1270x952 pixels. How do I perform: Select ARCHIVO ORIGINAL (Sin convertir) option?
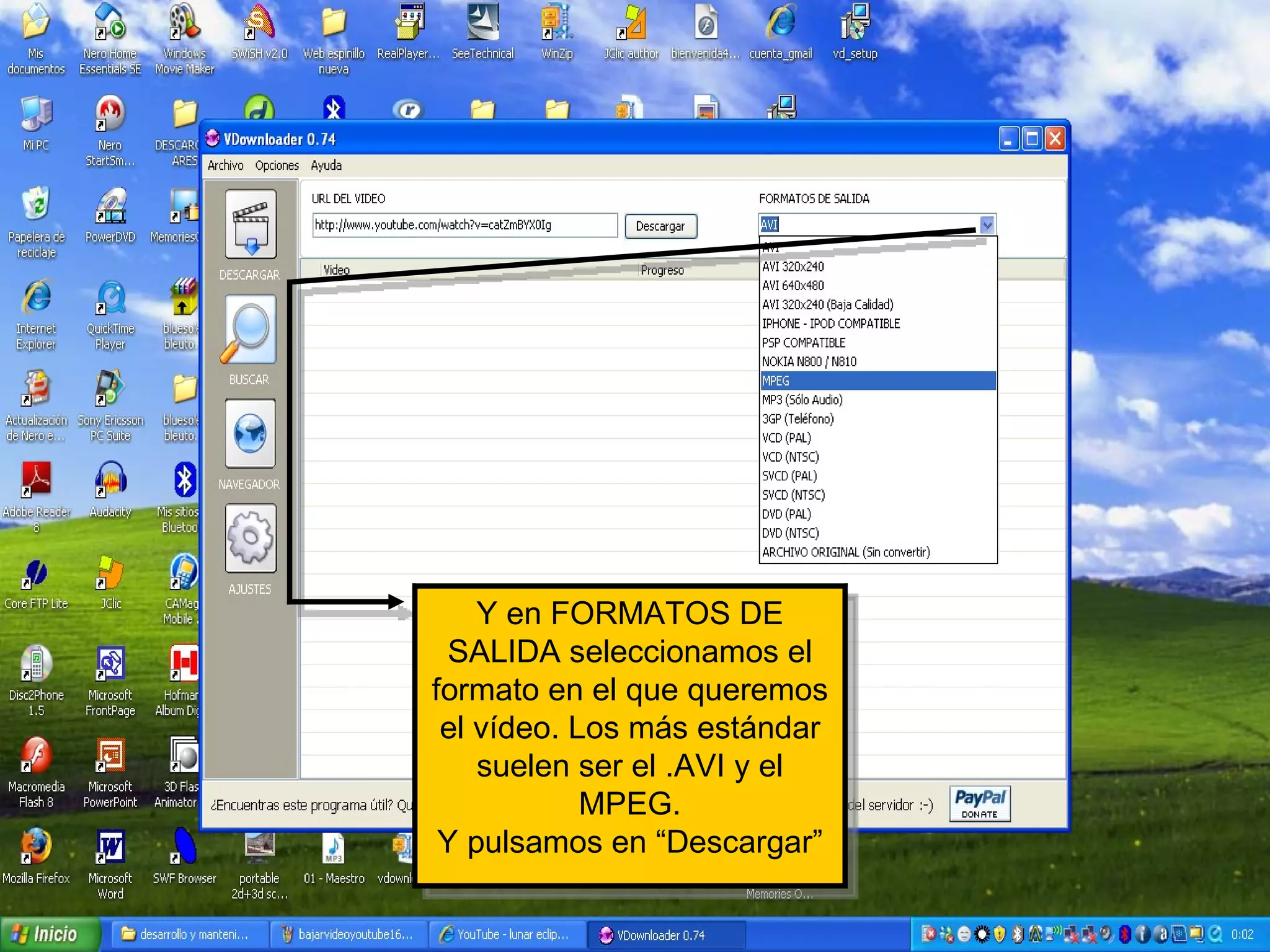[x=878, y=552]
